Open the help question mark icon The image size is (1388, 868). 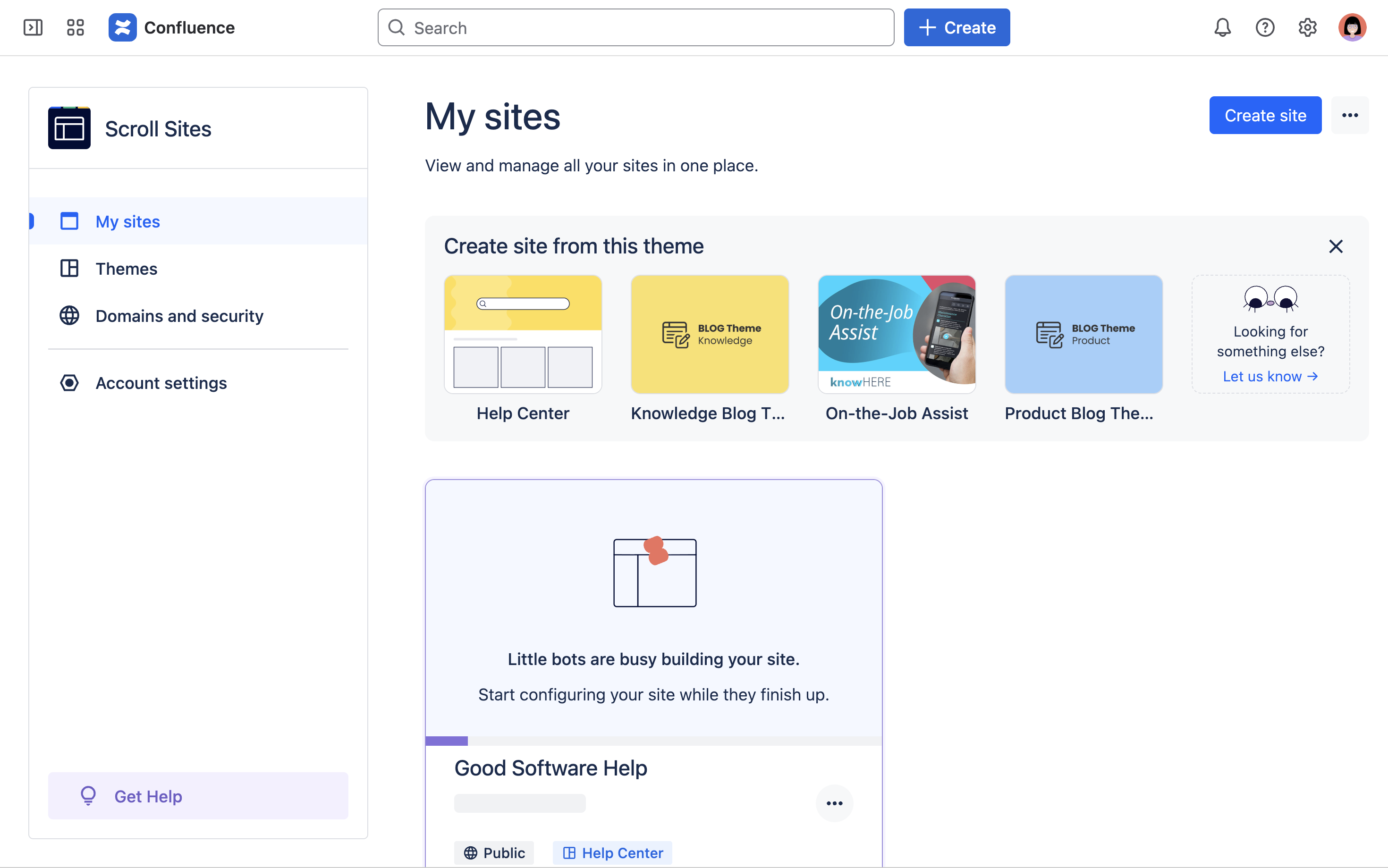pyautogui.click(x=1265, y=27)
